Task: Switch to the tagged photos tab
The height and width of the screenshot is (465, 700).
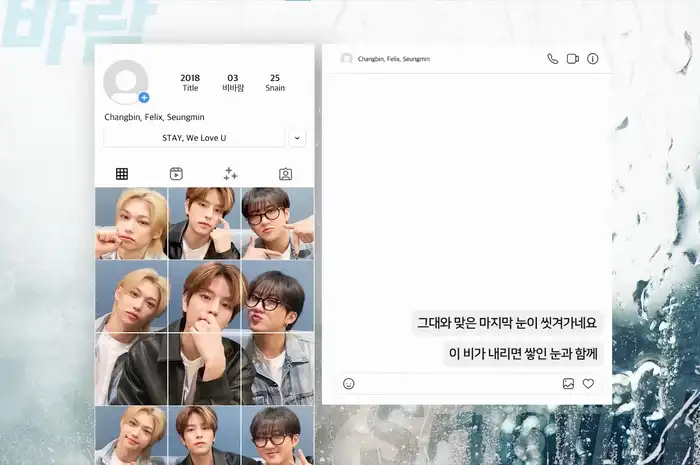Action: [285, 174]
